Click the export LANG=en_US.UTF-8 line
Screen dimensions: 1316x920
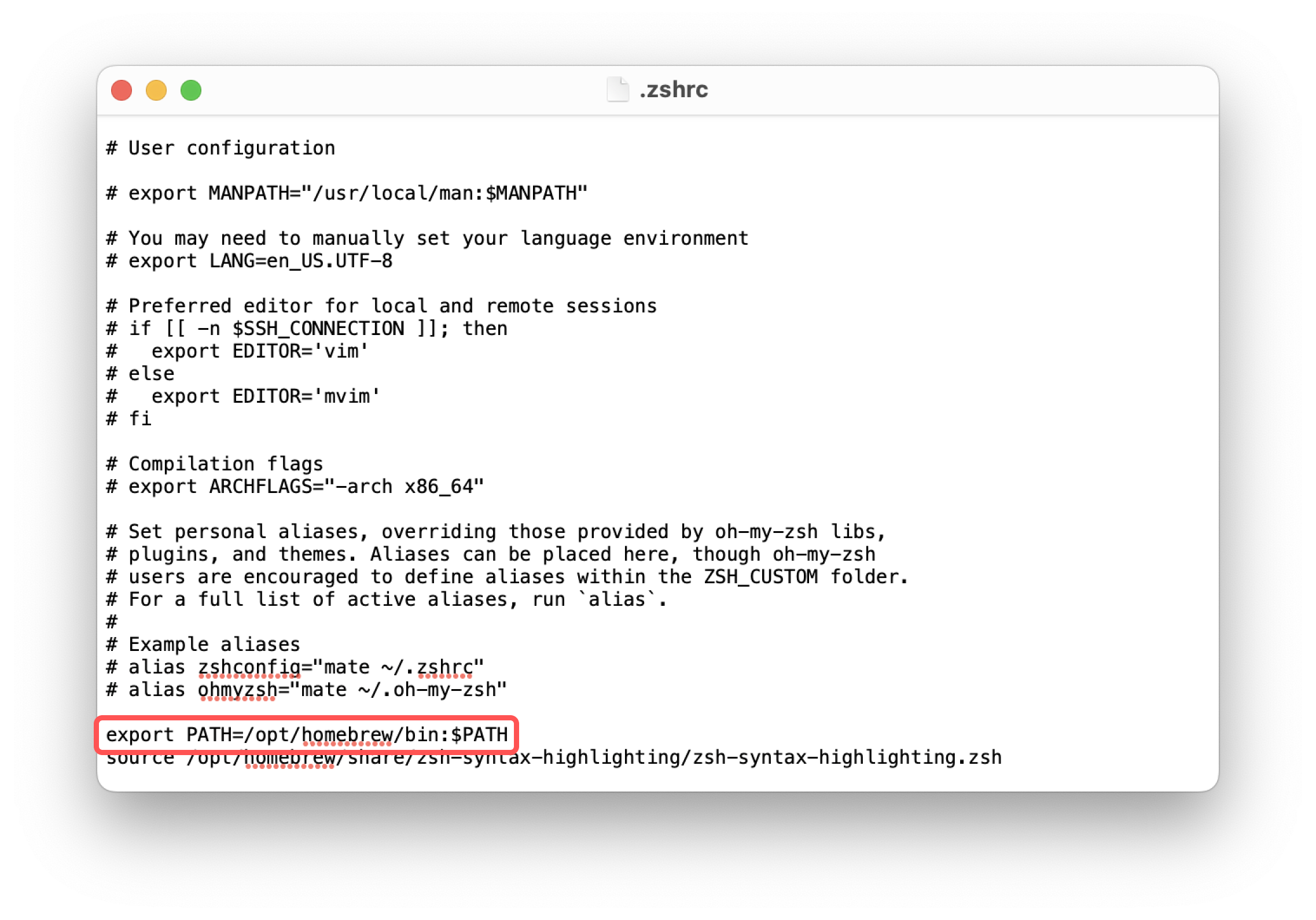pyautogui.click(x=249, y=261)
